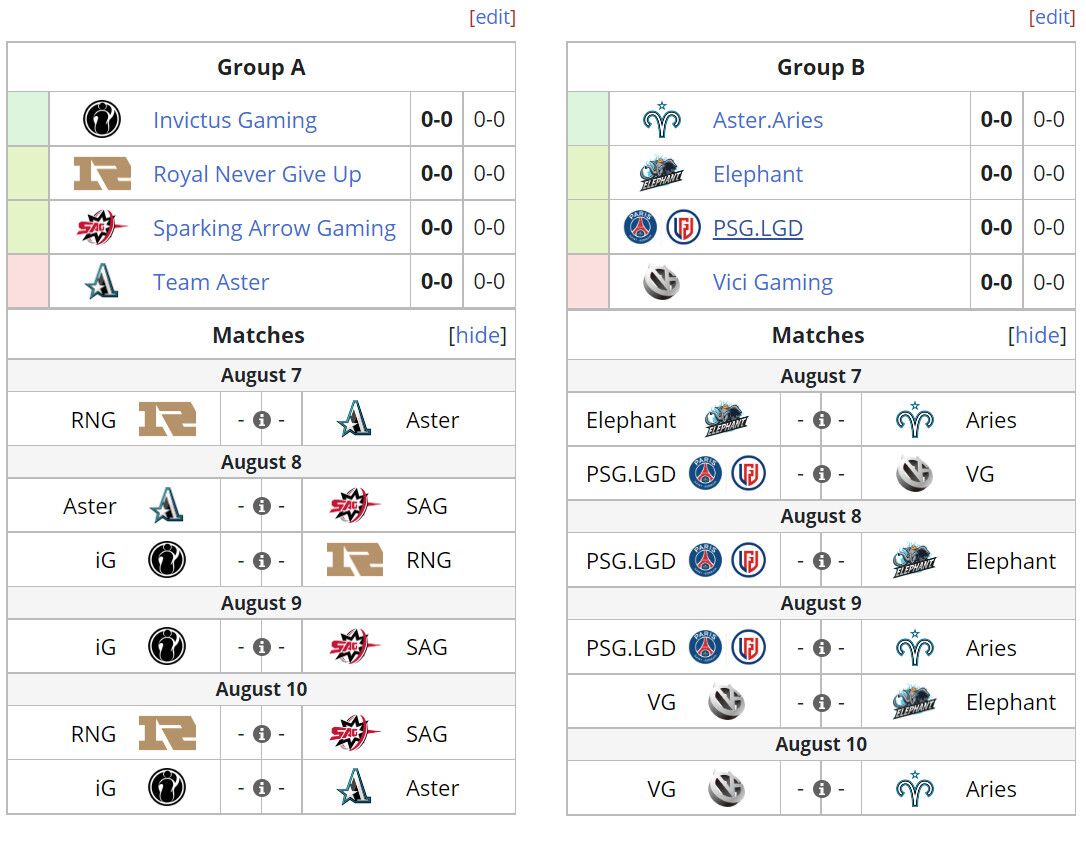Click the Aster.Aries logo in Group B standings
This screenshot has width=1086, height=854.
pyautogui.click(x=661, y=119)
